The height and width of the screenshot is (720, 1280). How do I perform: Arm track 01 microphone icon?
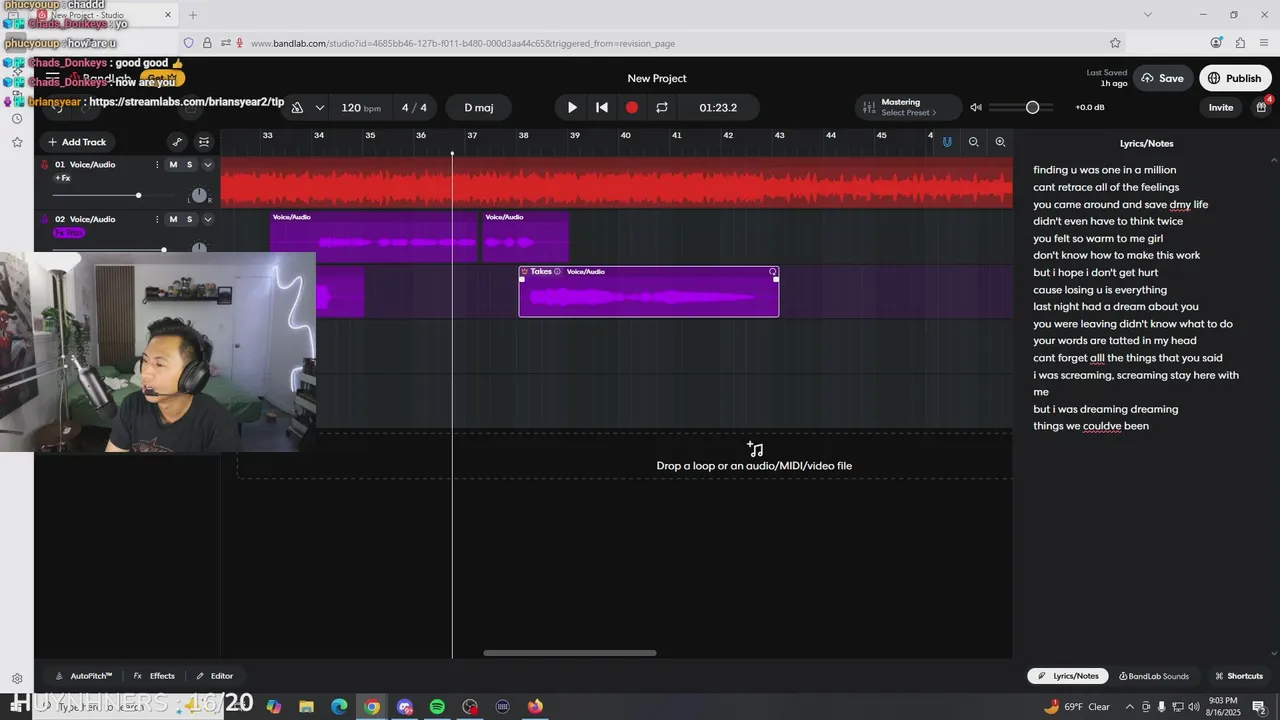[44, 165]
